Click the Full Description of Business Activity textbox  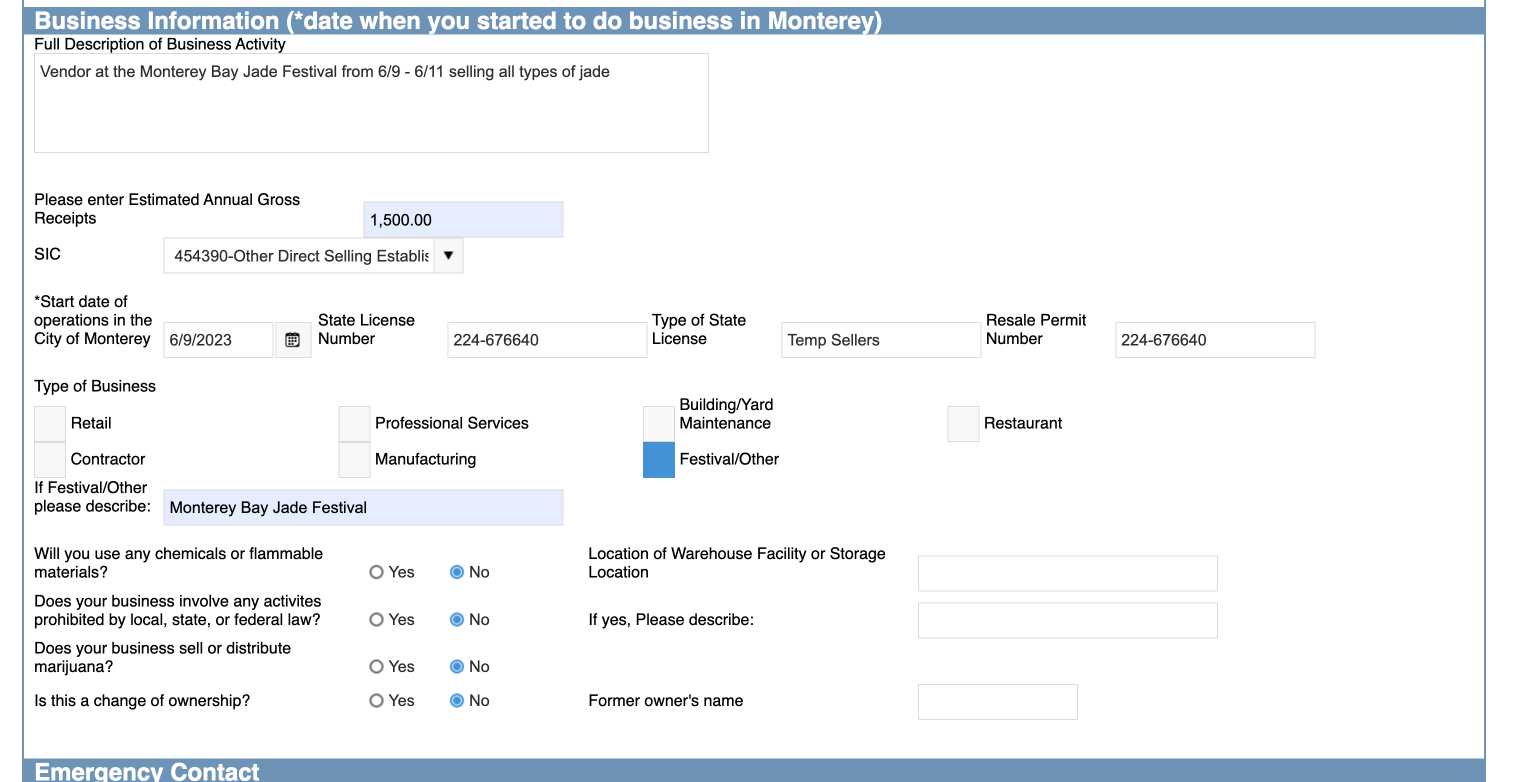click(x=371, y=103)
